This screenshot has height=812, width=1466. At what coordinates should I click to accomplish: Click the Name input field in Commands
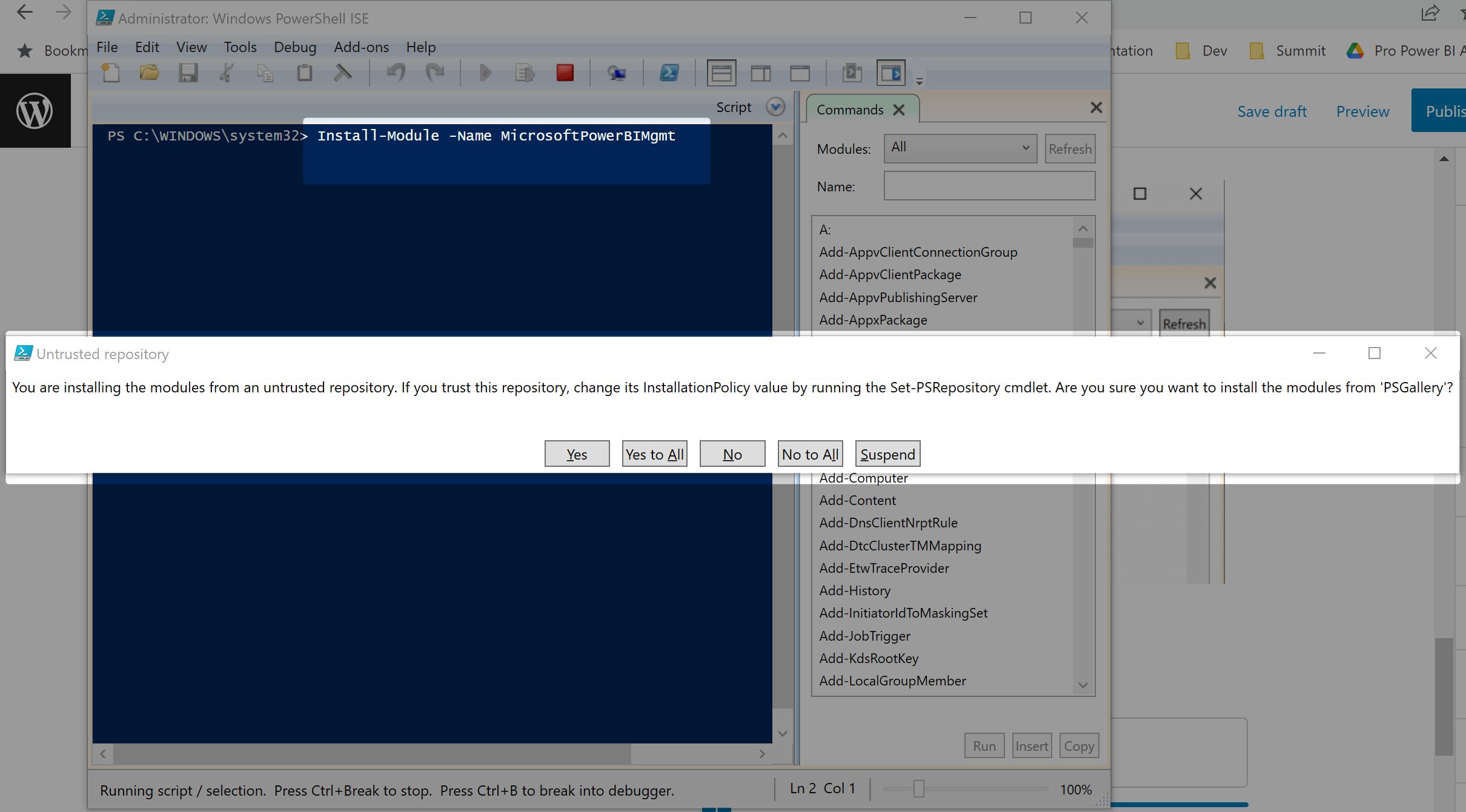(x=989, y=186)
